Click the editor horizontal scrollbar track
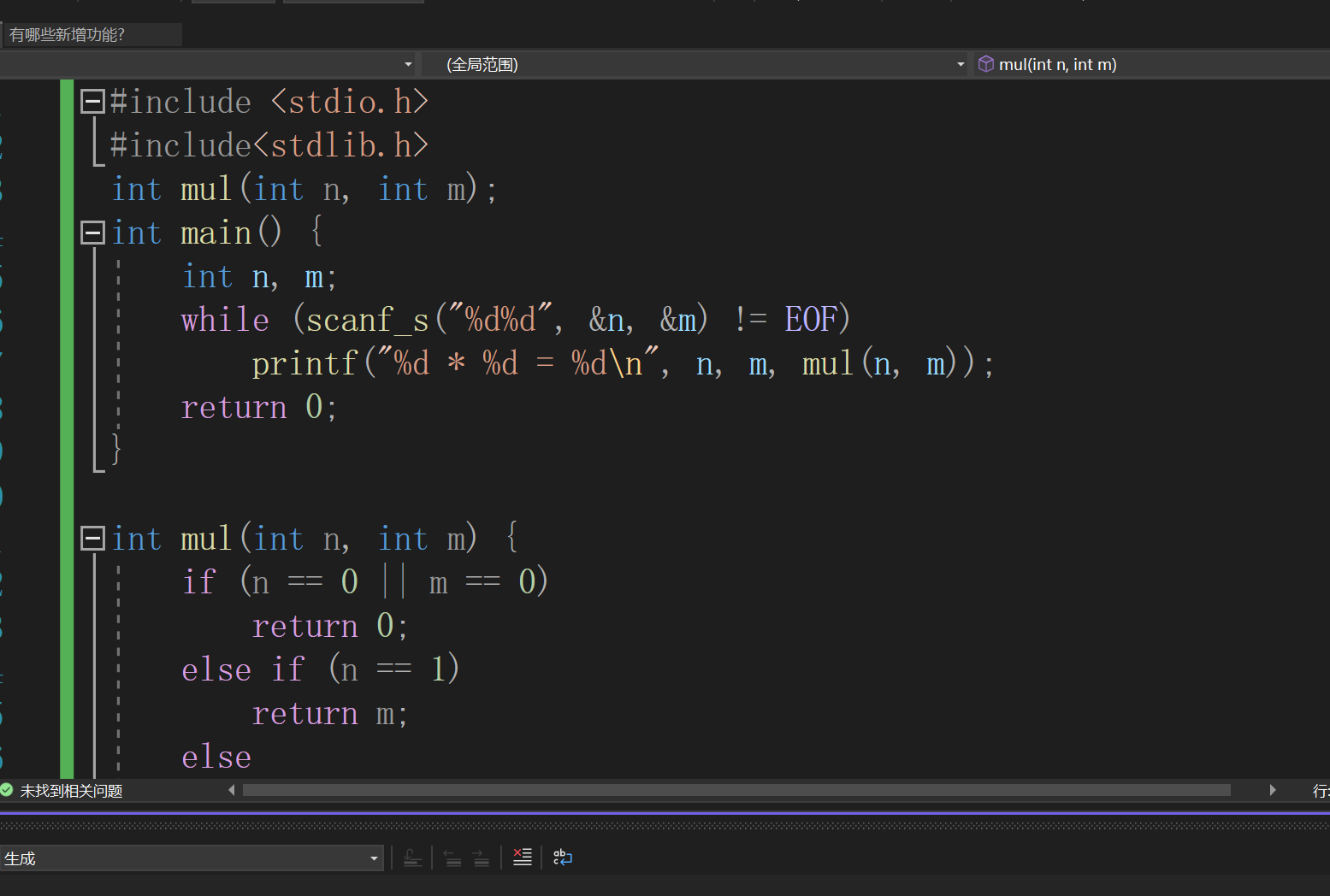Viewport: 1330px width, 896px height. 736,790
